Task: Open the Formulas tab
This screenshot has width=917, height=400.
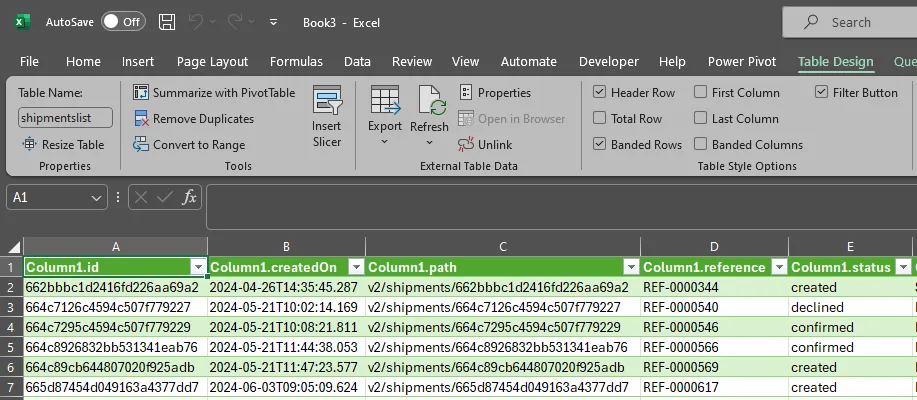Action: pyautogui.click(x=296, y=61)
